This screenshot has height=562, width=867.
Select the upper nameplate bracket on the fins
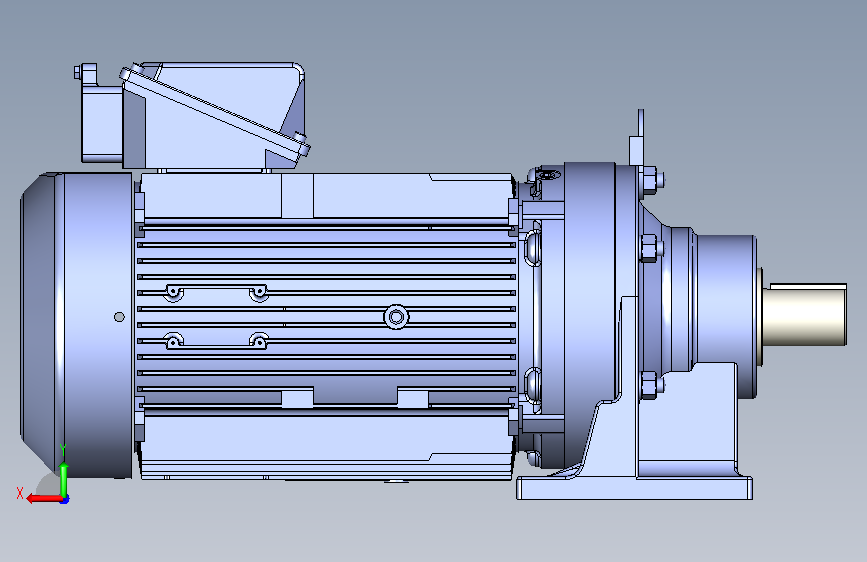[x=216, y=293]
